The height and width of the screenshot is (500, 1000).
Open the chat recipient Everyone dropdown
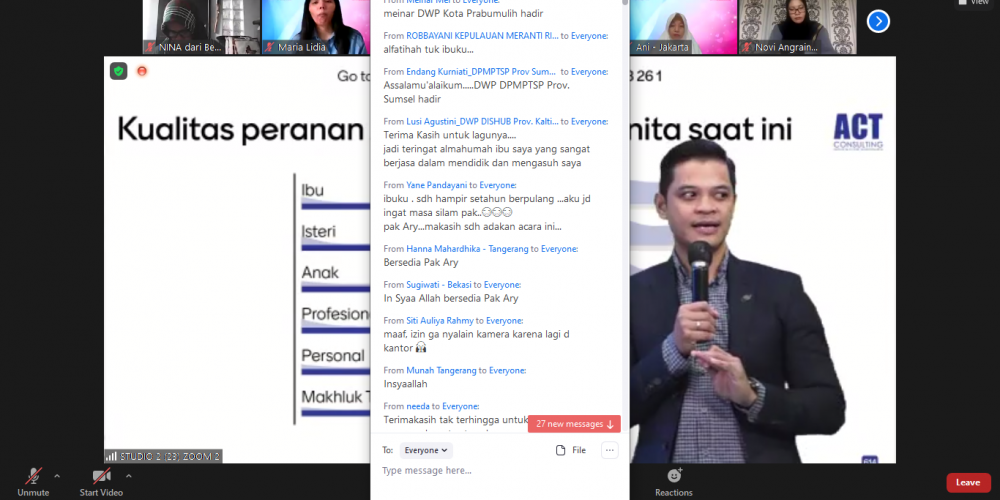click(x=426, y=451)
